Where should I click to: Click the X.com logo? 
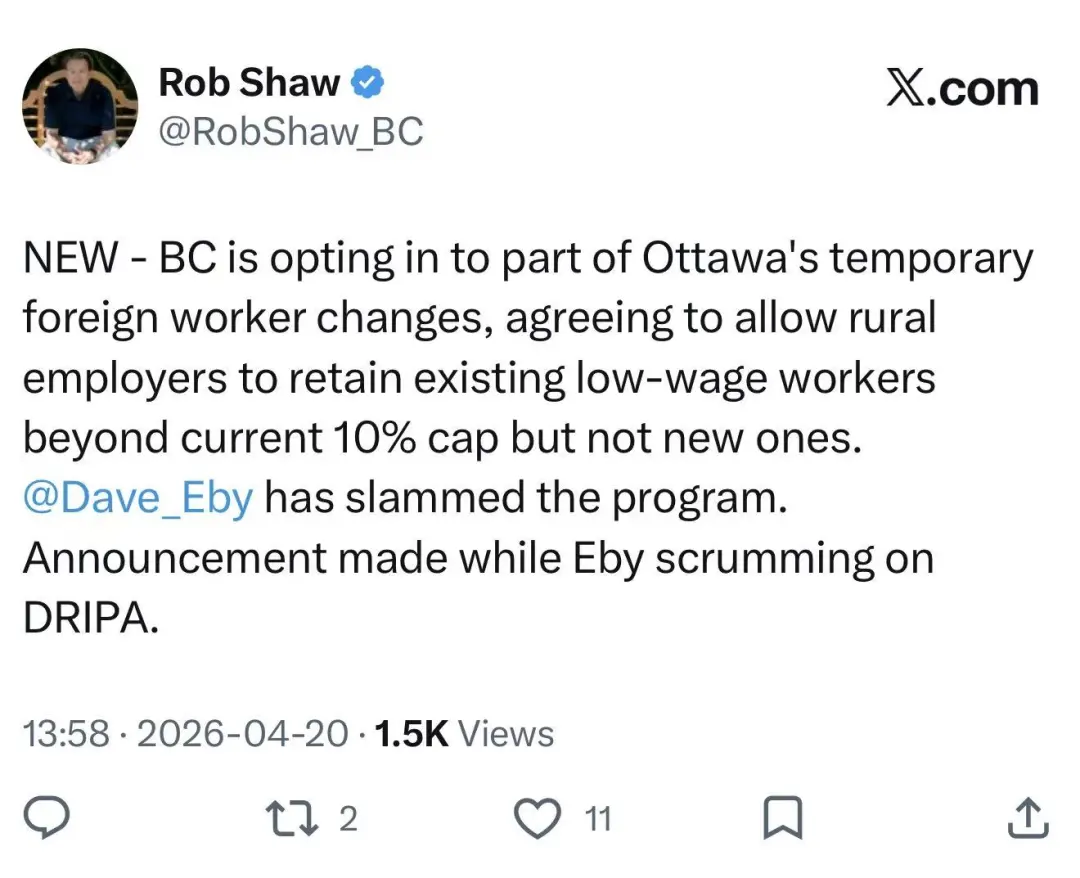tap(962, 90)
